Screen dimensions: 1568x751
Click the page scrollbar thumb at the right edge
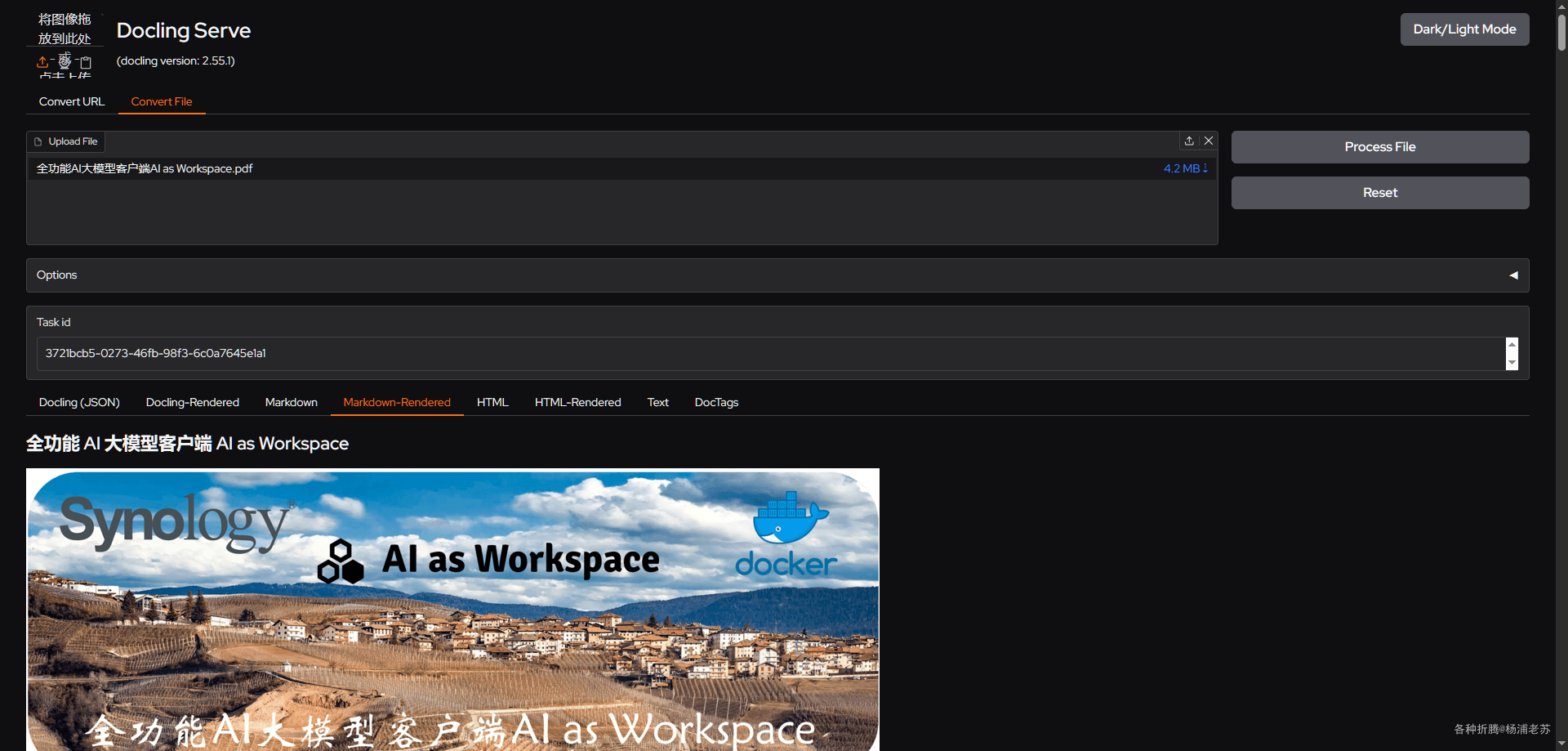(x=1561, y=33)
